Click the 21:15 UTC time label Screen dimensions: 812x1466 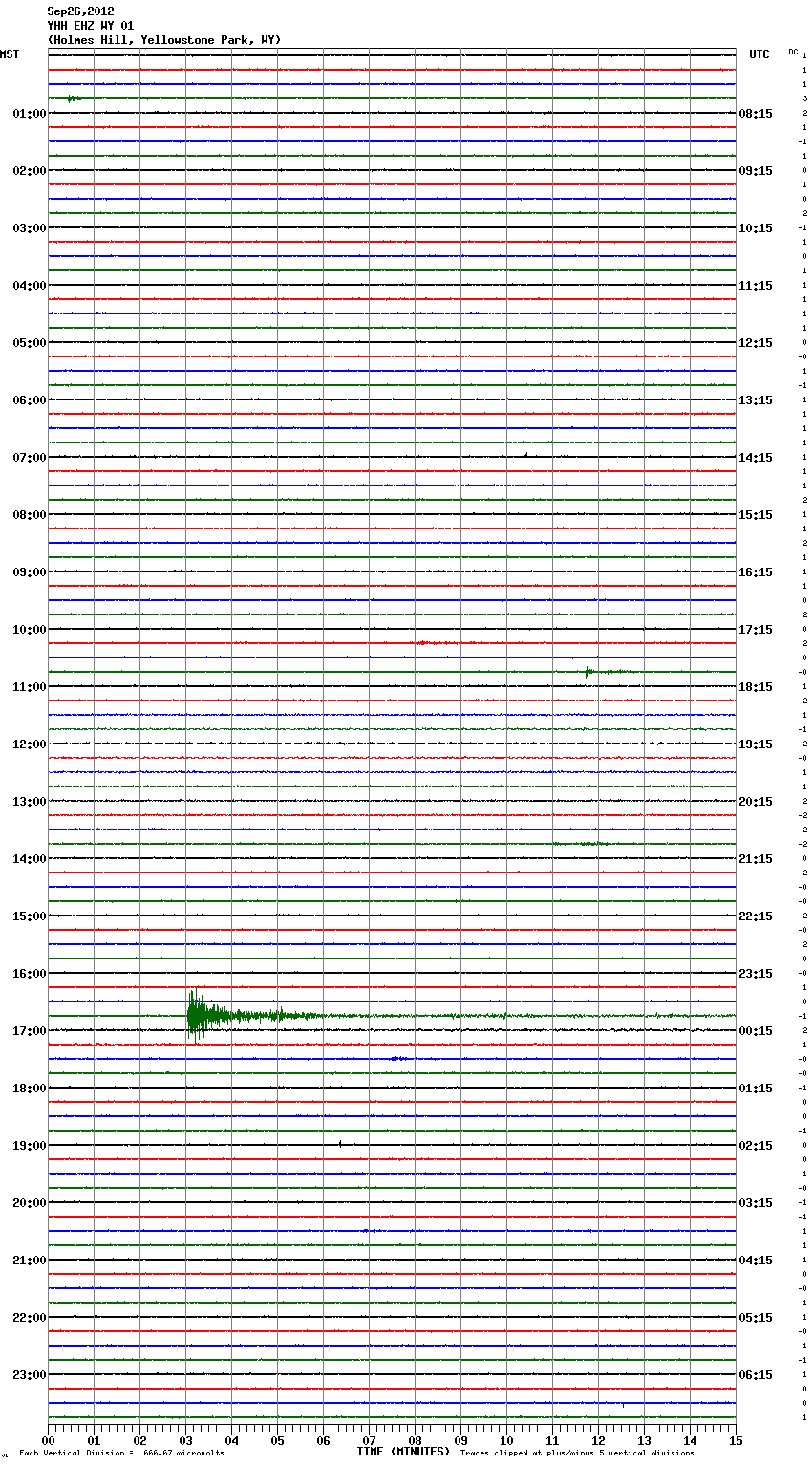coord(756,859)
